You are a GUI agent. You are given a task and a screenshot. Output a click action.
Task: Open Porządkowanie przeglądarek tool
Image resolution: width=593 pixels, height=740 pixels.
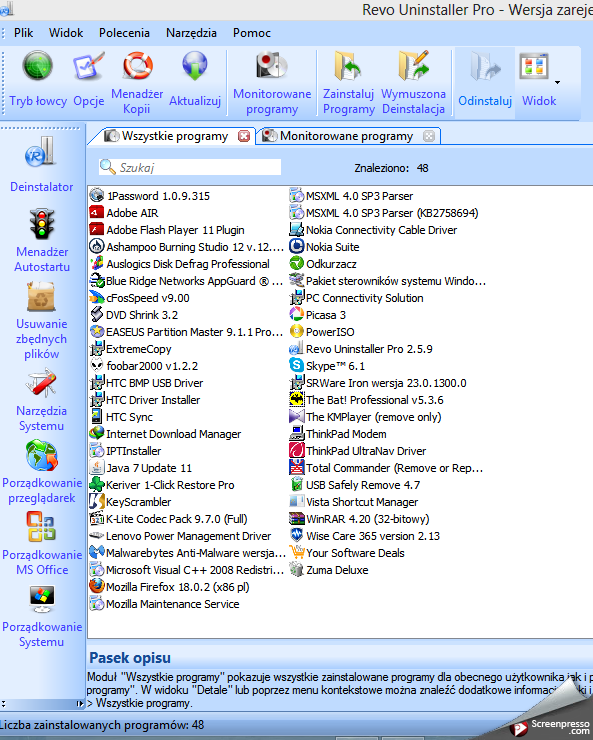tap(42, 471)
